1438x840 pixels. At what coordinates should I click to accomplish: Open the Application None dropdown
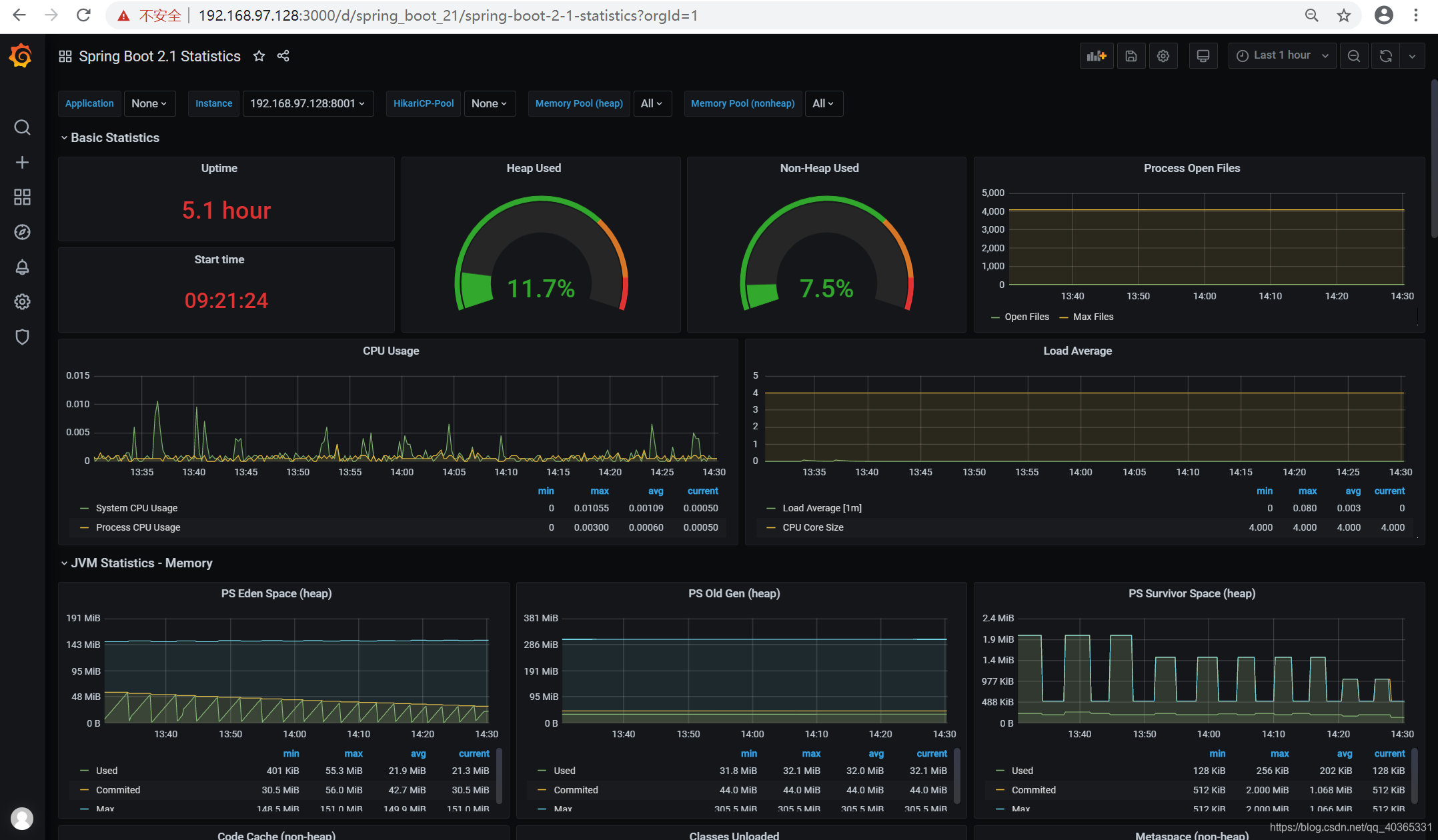point(149,103)
